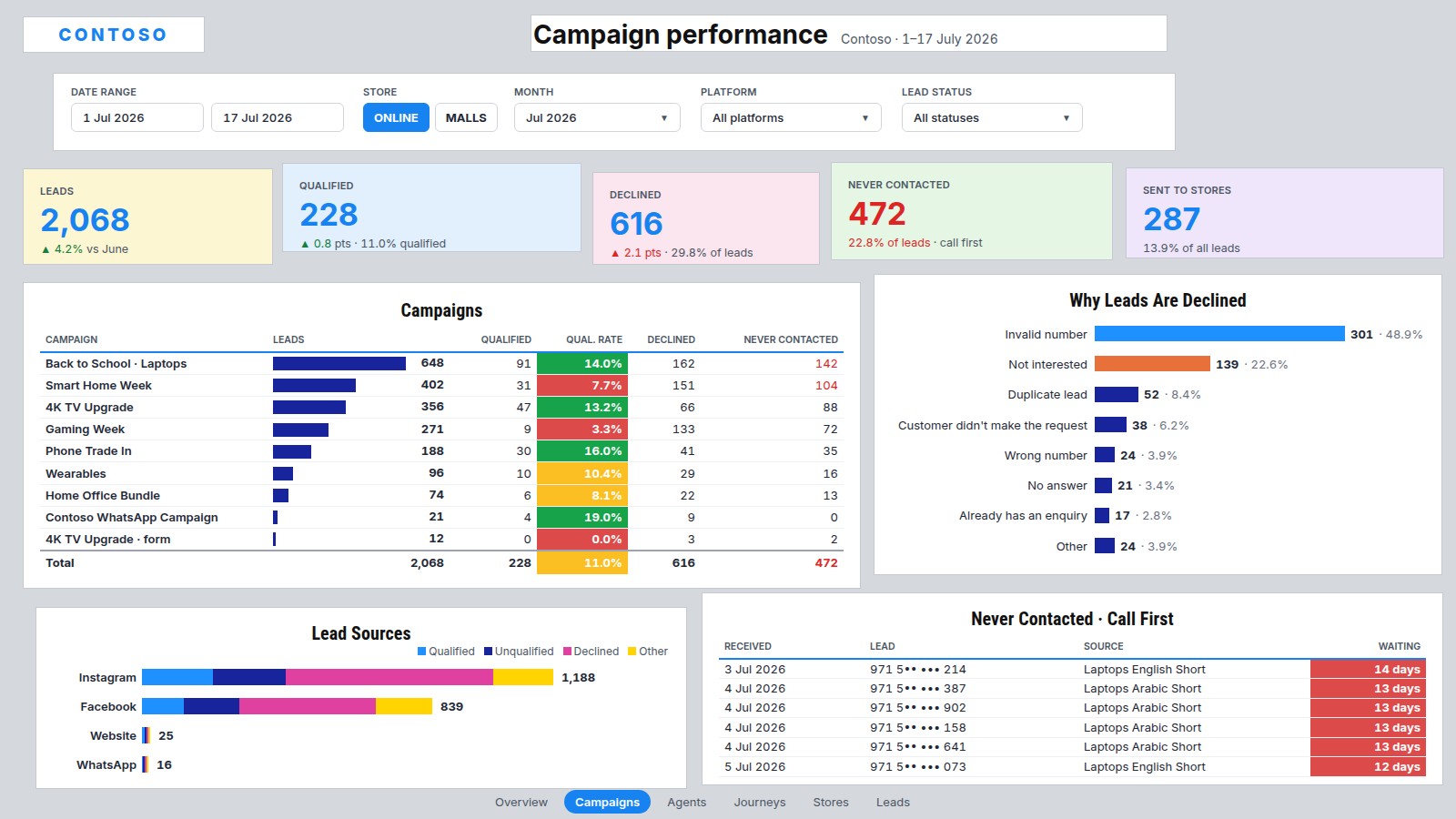Click the Facebook lead sources bar

(287, 706)
